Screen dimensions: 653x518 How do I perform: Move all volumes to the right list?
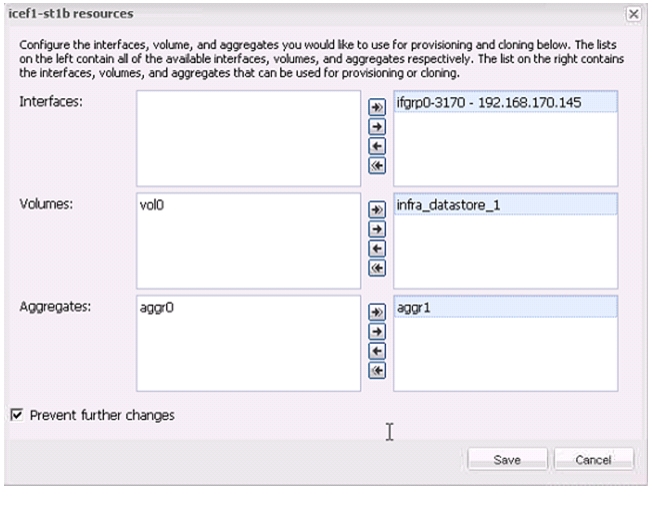pos(377,209)
